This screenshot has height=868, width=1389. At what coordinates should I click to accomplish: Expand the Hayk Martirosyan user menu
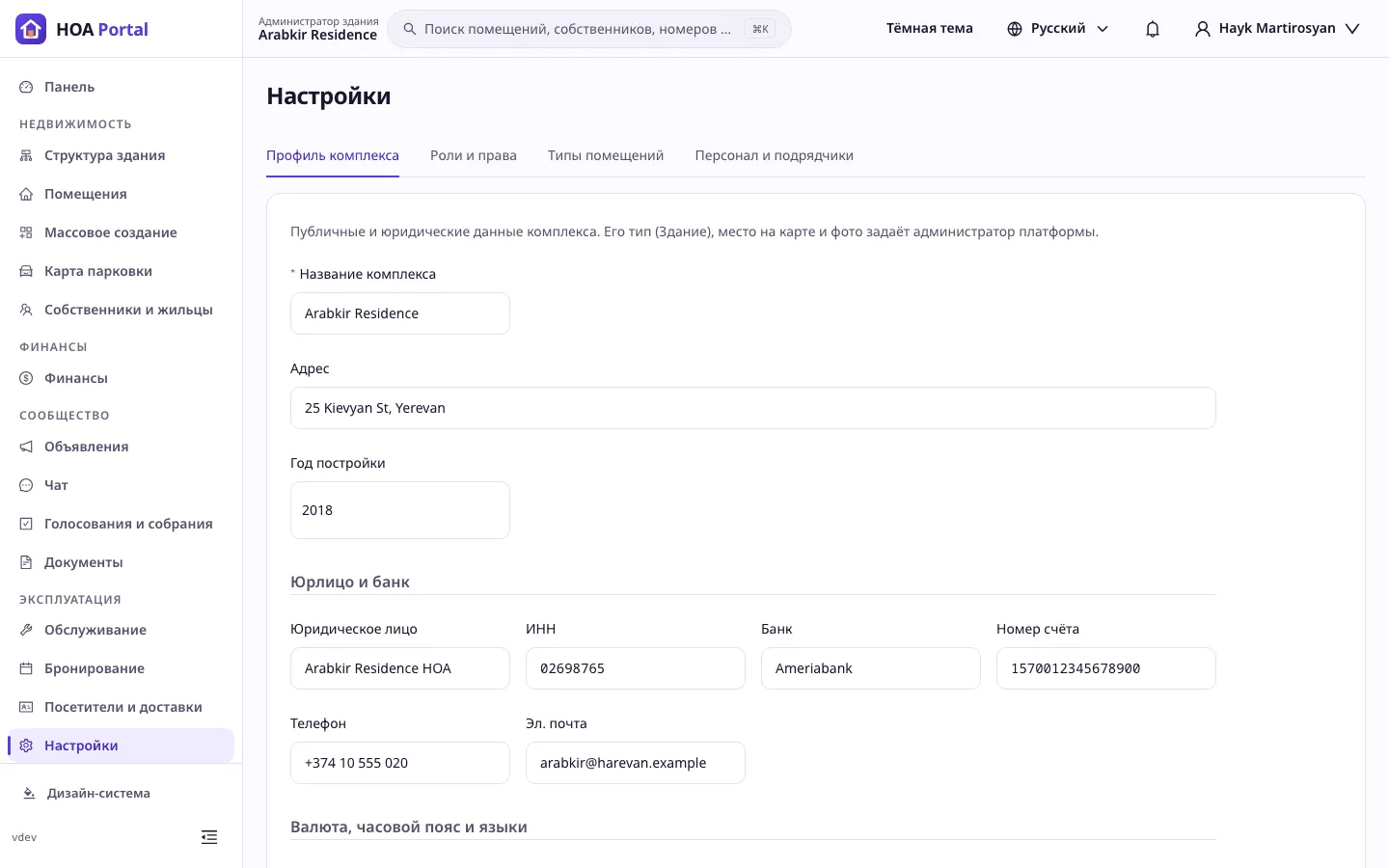coord(1277,29)
